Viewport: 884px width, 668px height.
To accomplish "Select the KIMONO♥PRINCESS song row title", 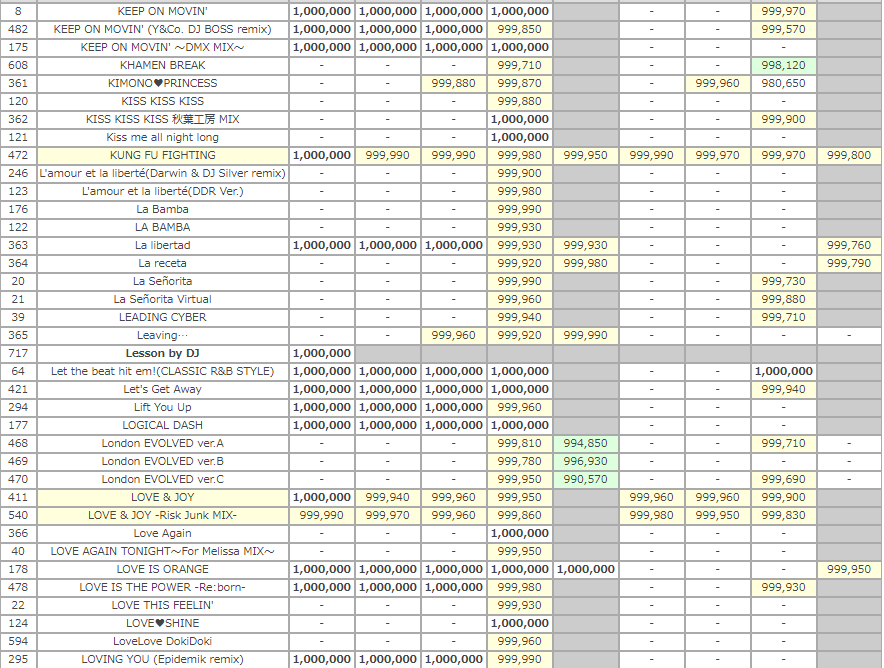I will coord(162,83).
